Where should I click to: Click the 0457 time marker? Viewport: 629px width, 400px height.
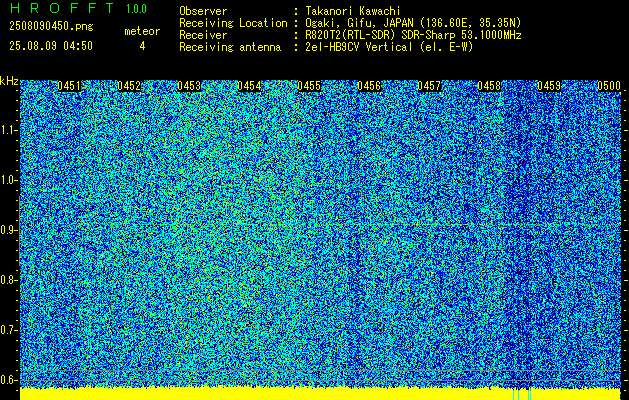click(429, 86)
